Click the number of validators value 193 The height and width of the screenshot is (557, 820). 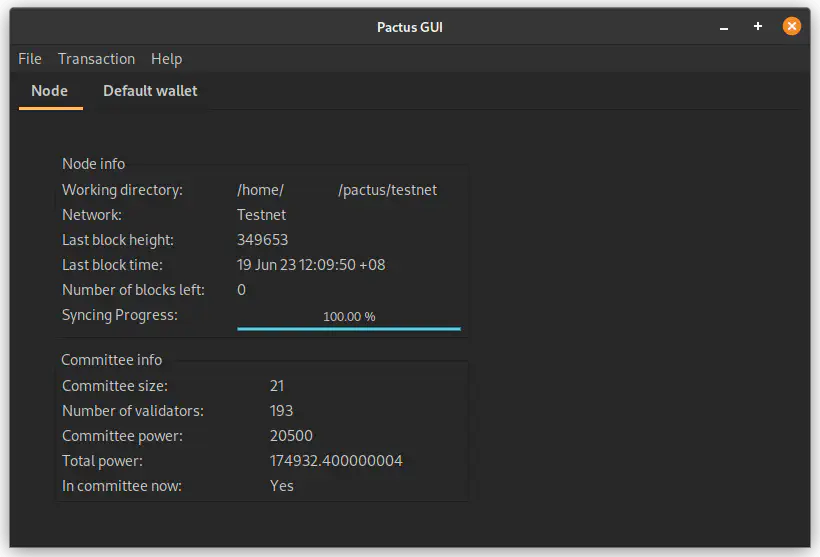(x=281, y=411)
